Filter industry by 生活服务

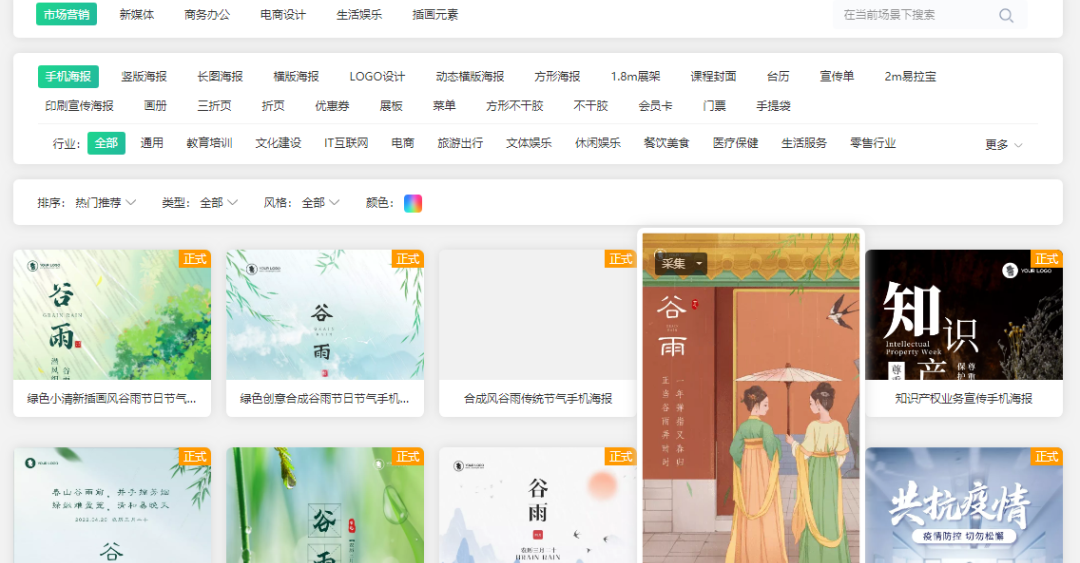click(x=804, y=143)
